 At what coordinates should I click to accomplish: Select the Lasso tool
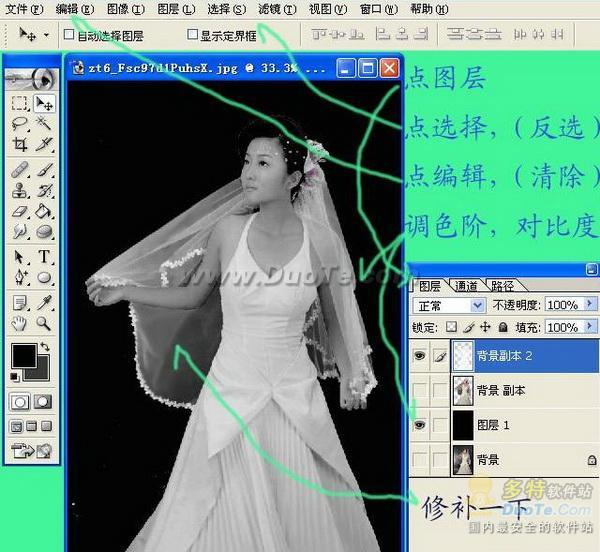(x=19, y=124)
